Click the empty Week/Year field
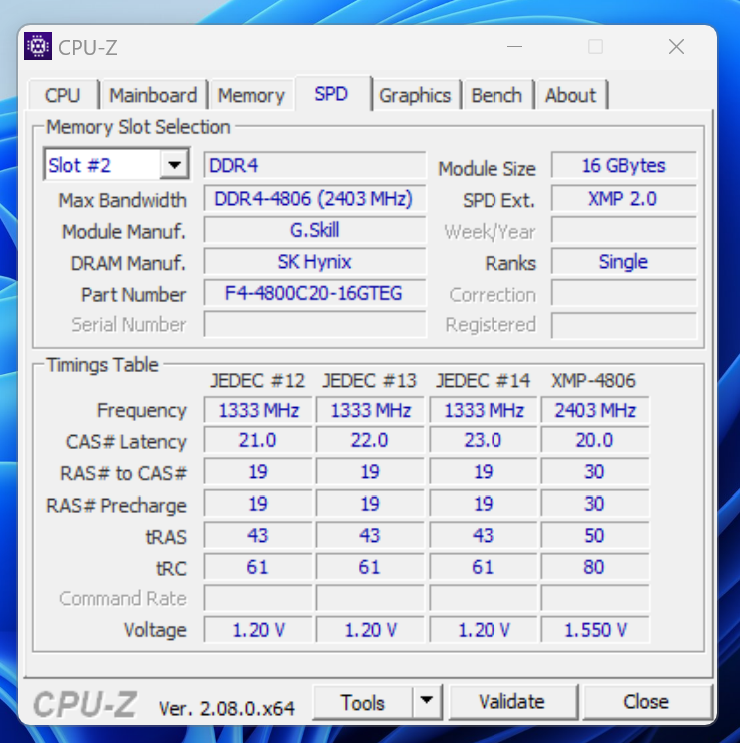 pos(623,230)
